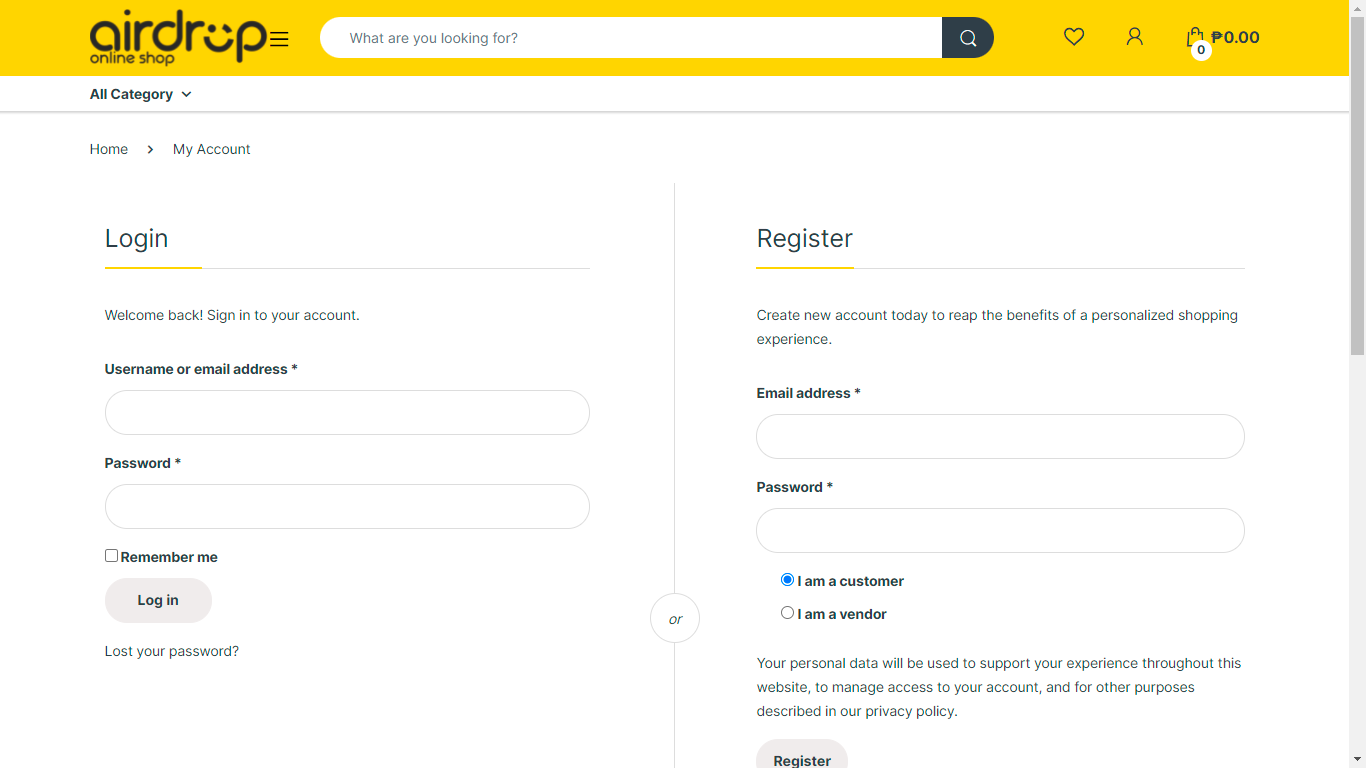Screen dimensions: 1366x768
Task: Click the user account icon
Action: [1134, 37]
